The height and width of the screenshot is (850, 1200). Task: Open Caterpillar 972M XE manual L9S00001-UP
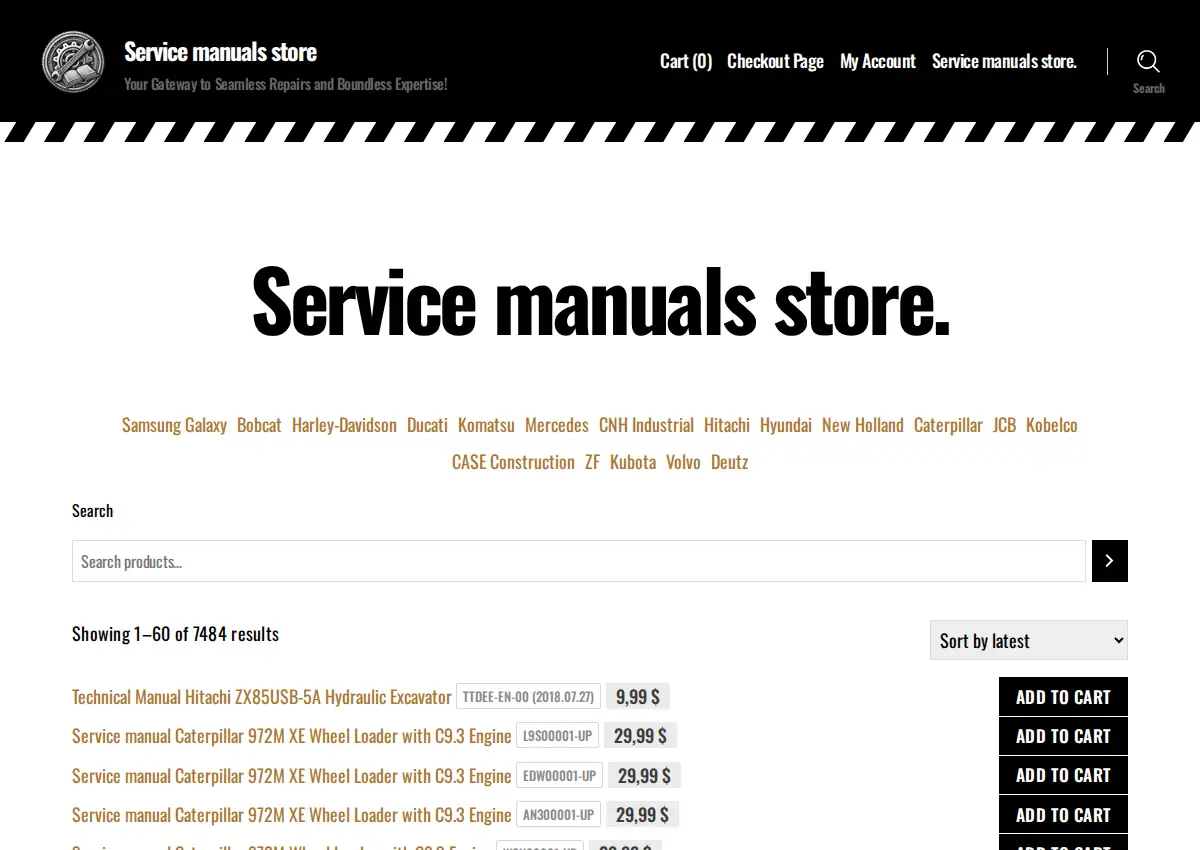(292, 736)
